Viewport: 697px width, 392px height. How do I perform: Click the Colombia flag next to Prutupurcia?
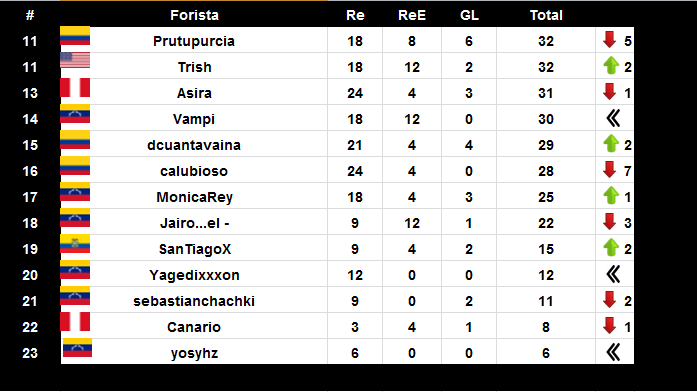click(x=75, y=36)
